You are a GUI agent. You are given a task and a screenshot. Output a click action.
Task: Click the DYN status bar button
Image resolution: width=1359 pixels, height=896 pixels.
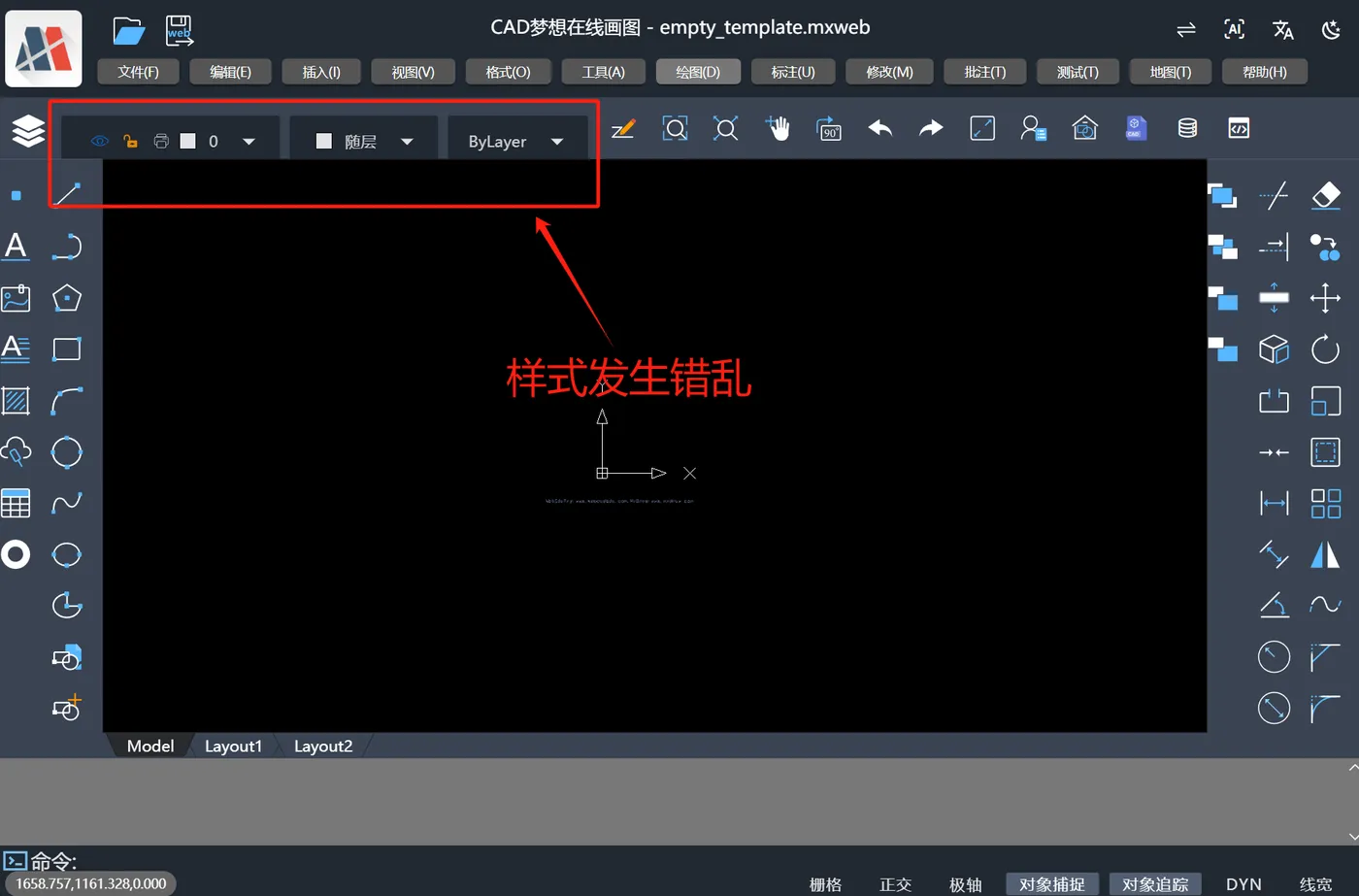[x=1243, y=884]
